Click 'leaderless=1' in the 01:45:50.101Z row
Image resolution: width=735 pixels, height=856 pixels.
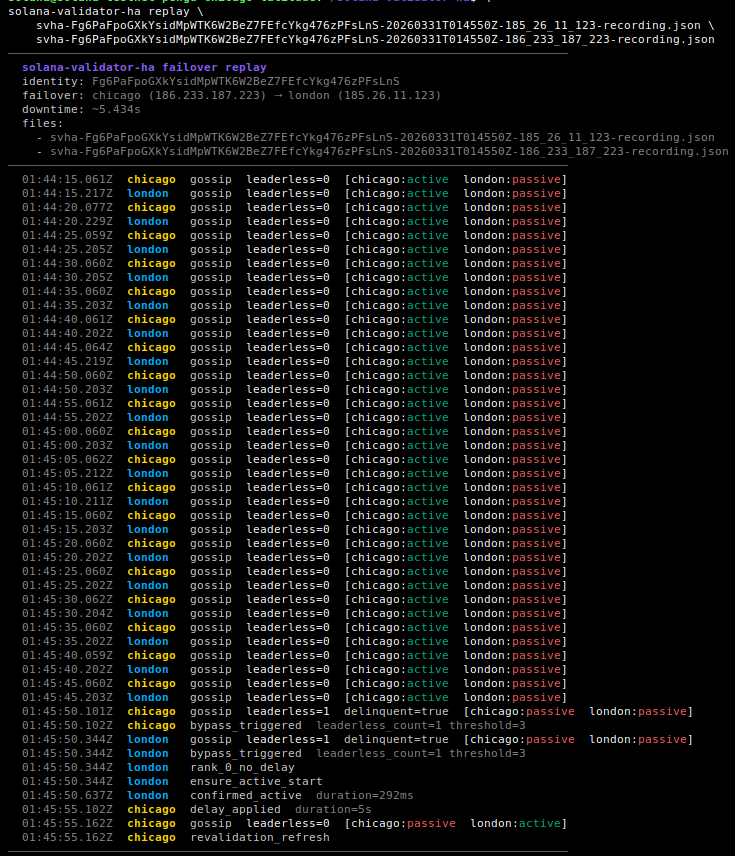tap(288, 711)
